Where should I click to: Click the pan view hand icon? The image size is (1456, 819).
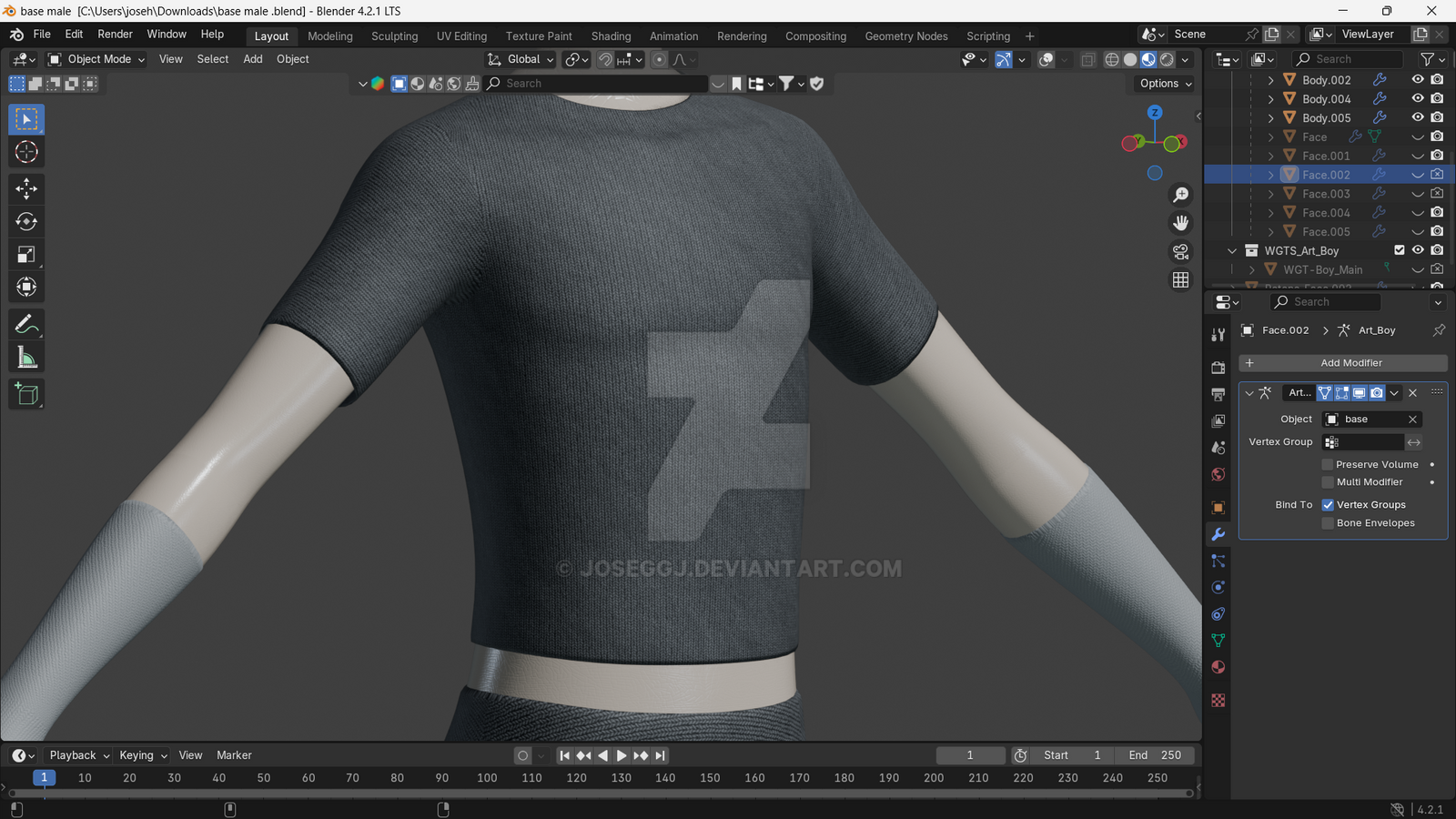click(x=1180, y=223)
